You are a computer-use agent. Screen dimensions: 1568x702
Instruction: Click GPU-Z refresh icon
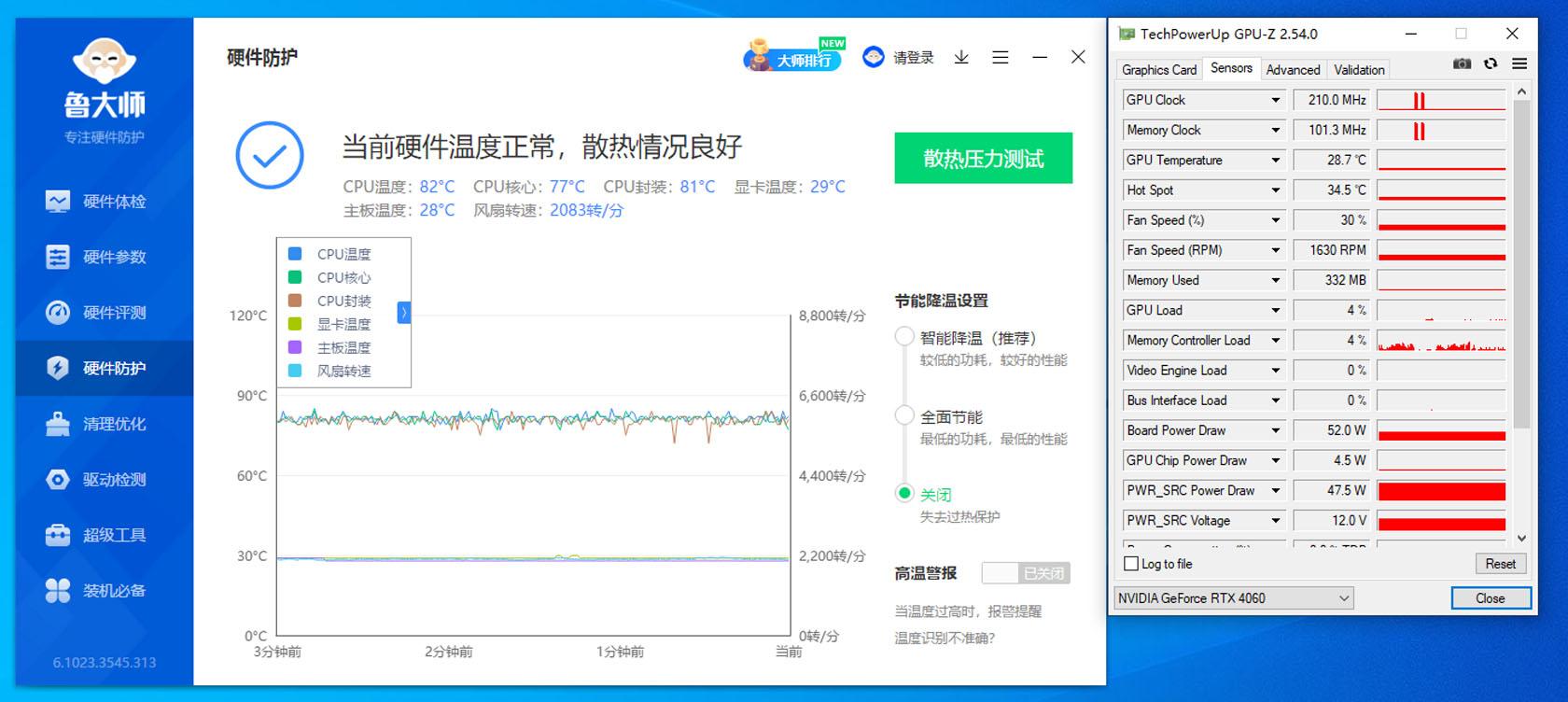pyautogui.click(x=1491, y=63)
